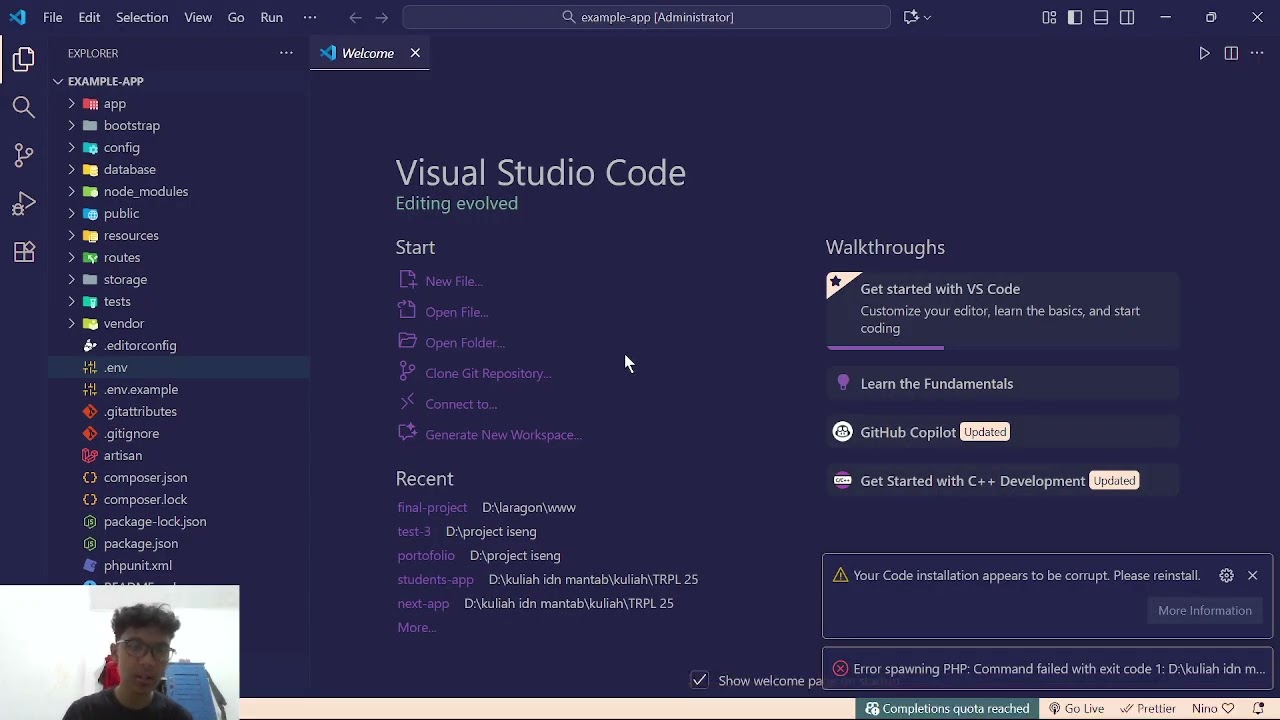The image size is (1280, 720).
Task: Click the Go Back arrow in title bar
Action: point(355,17)
